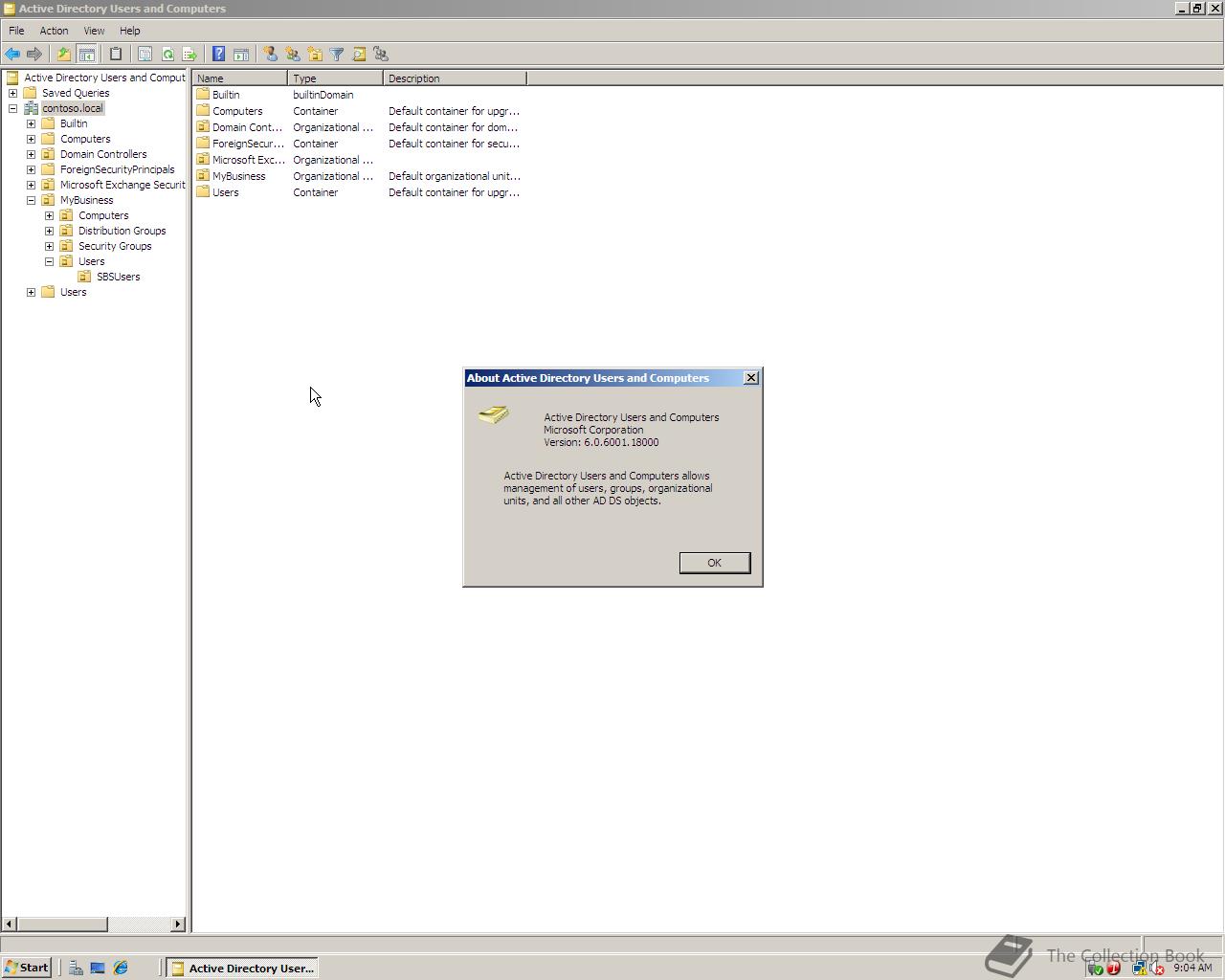Click the Export List toolbar icon
Screen dimensions: 1225x980
tap(189, 55)
